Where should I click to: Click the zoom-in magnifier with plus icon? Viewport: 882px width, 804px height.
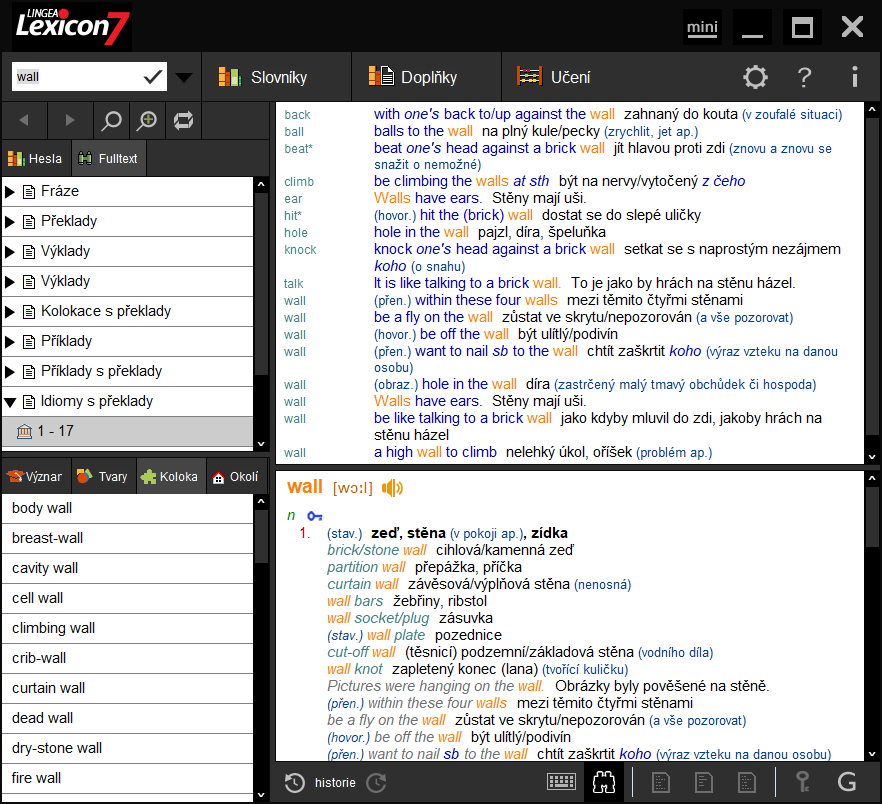[148, 120]
